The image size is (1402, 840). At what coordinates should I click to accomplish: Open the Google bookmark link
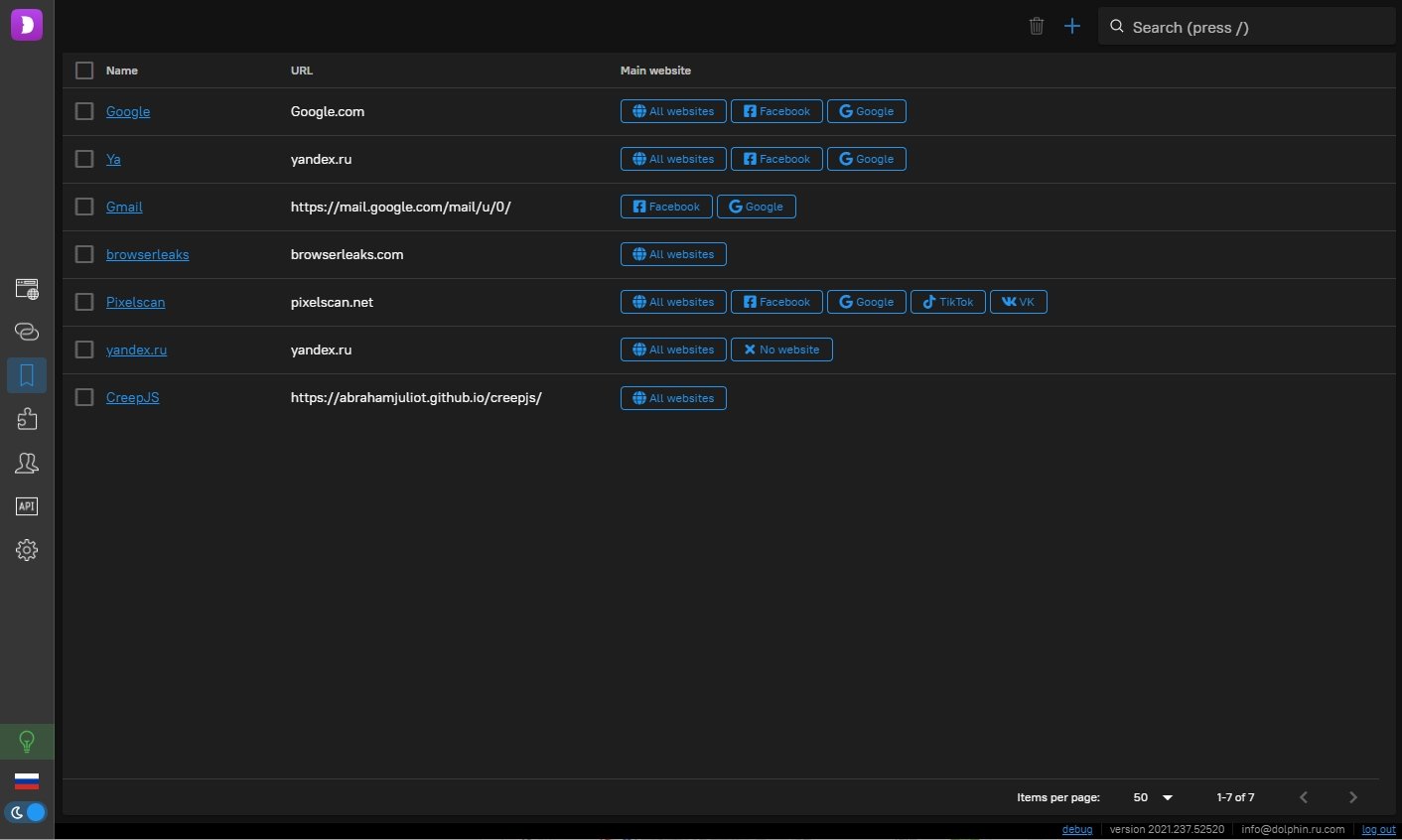[128, 111]
